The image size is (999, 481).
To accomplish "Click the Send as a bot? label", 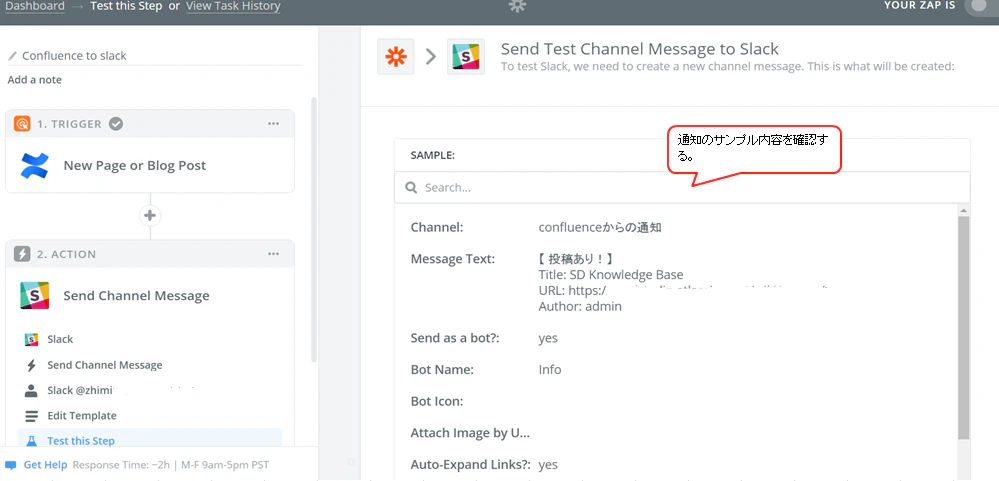I will (455, 338).
